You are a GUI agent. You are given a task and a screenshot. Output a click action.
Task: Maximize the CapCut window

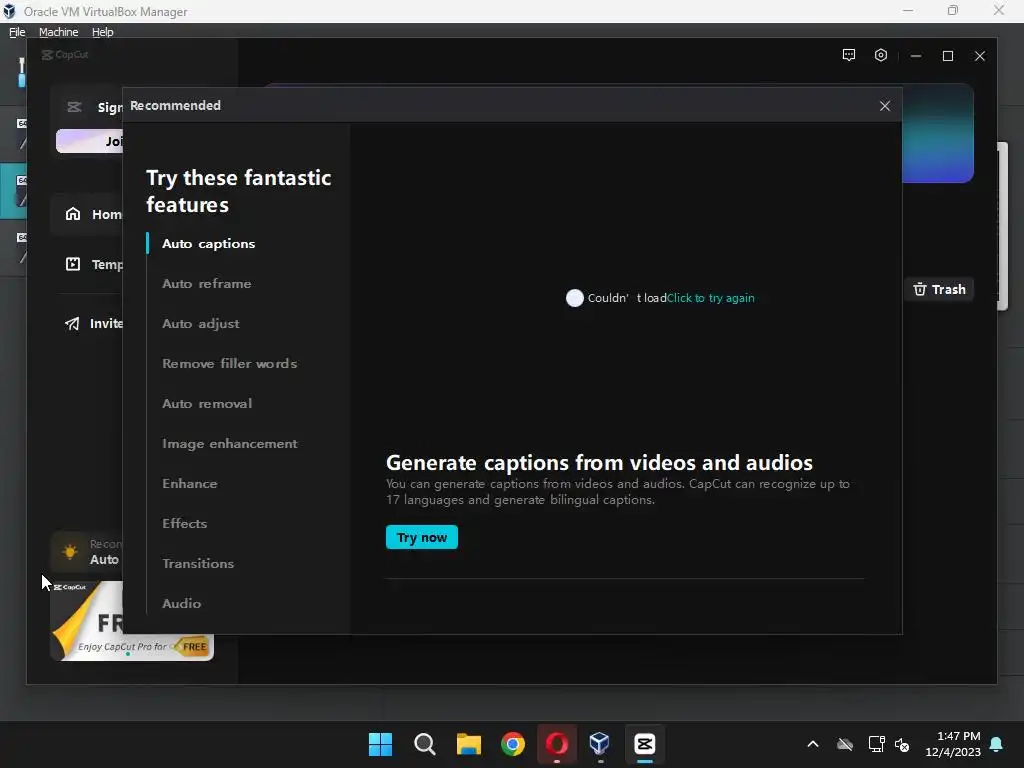948,56
